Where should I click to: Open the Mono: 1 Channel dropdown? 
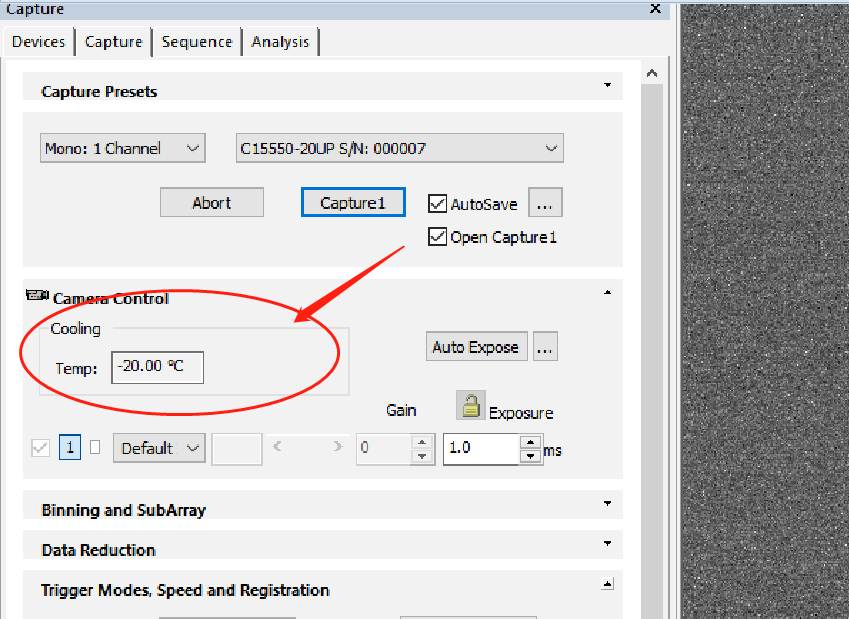click(x=123, y=148)
